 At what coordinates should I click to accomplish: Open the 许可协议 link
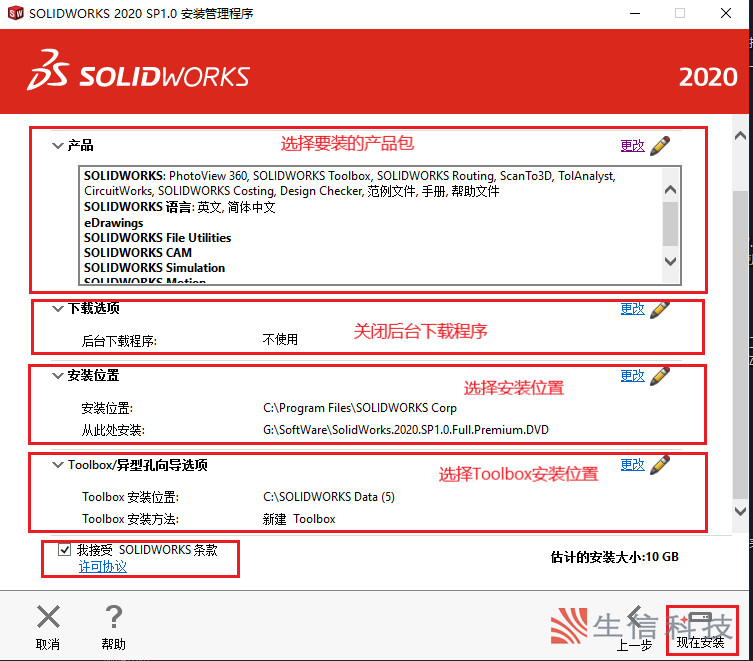tap(102, 567)
